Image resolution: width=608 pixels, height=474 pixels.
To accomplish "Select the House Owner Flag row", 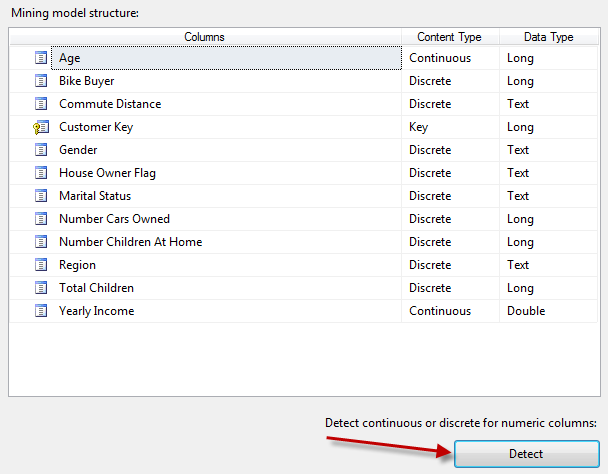I will pos(107,173).
